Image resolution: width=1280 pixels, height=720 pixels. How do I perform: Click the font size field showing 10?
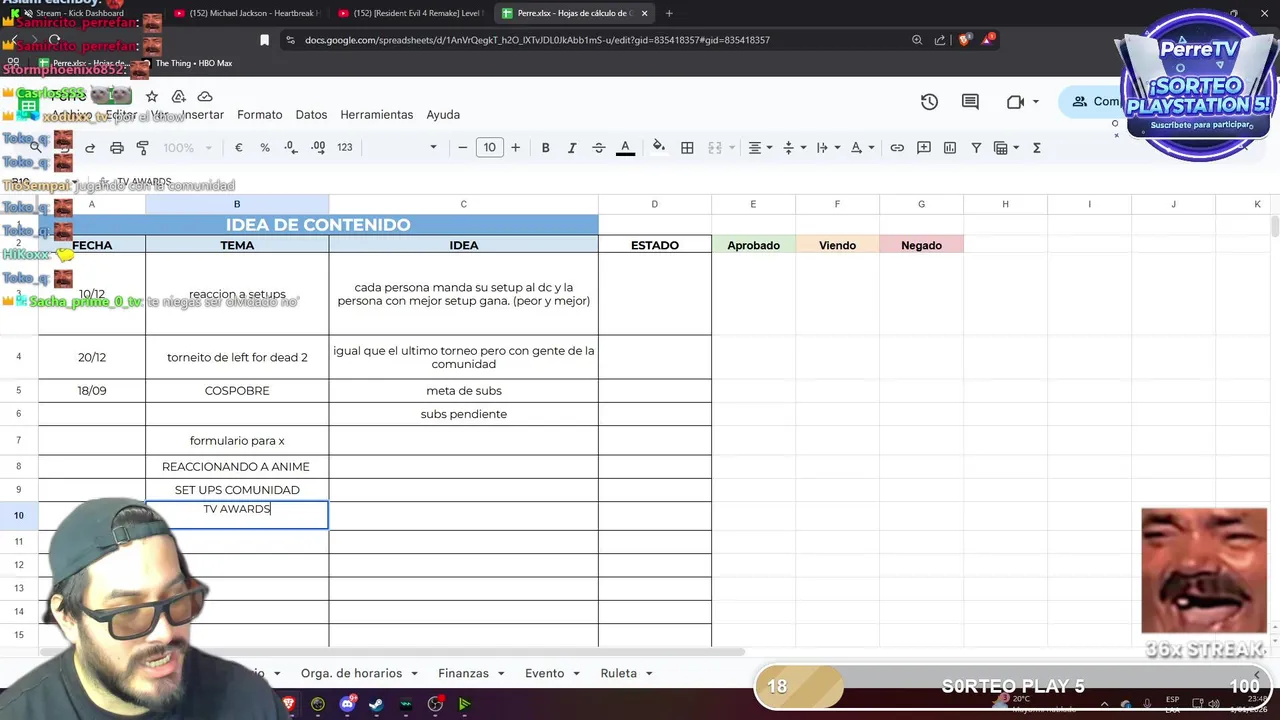489,147
